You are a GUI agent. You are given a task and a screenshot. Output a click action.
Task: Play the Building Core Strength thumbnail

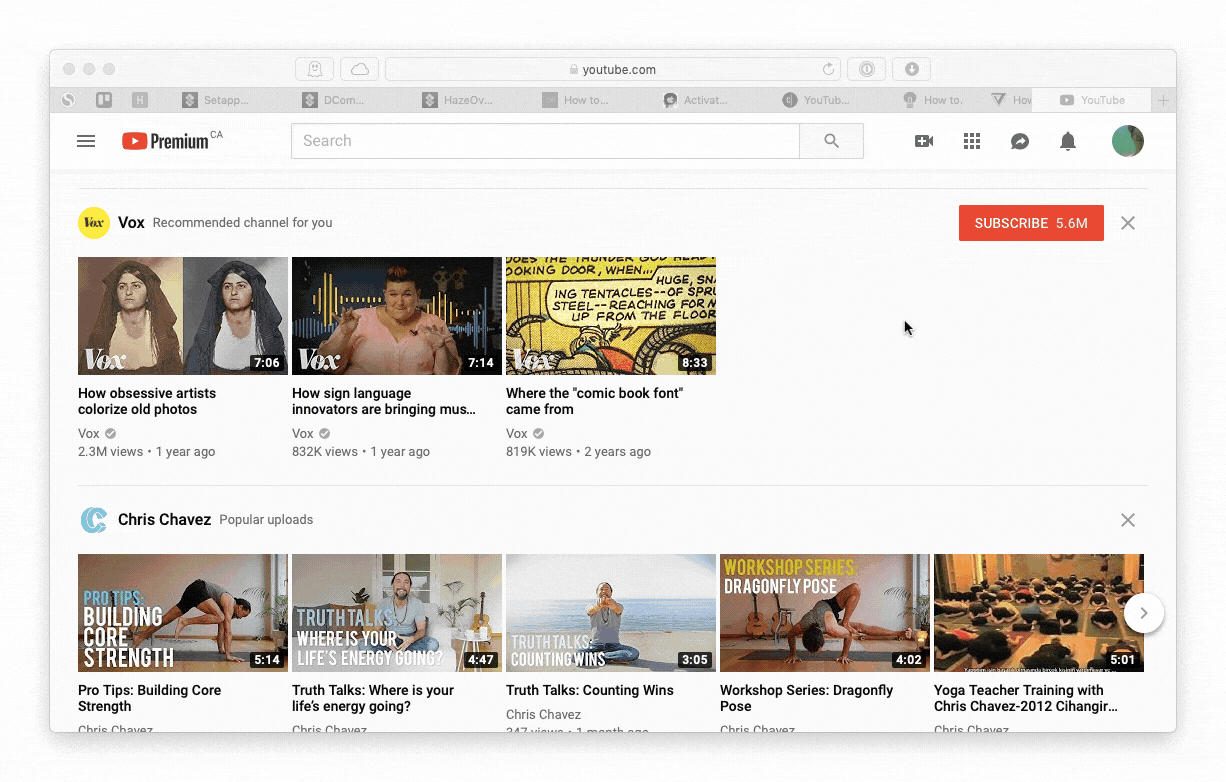coord(183,613)
